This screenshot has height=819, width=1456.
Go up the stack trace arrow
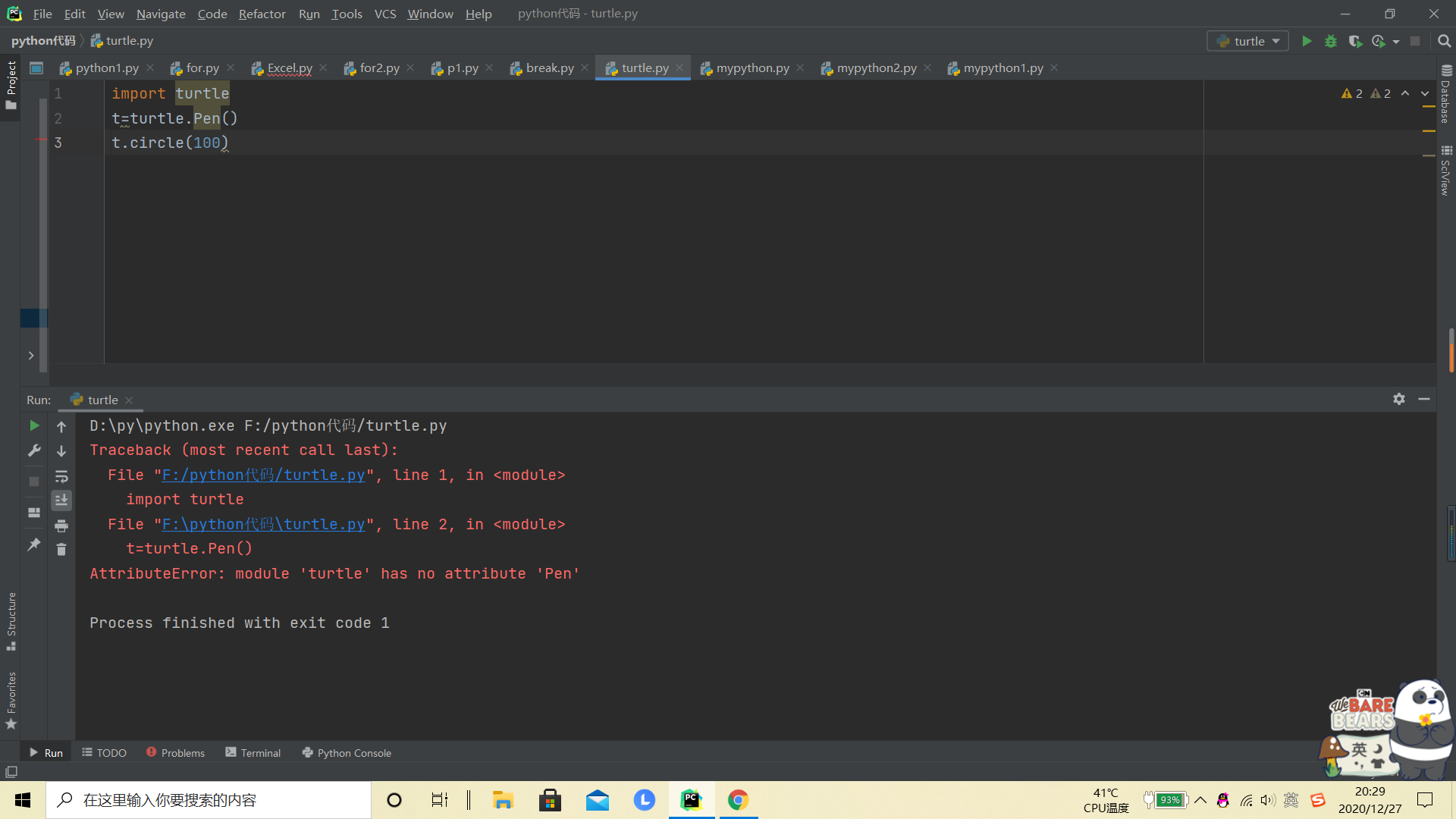[x=61, y=427]
